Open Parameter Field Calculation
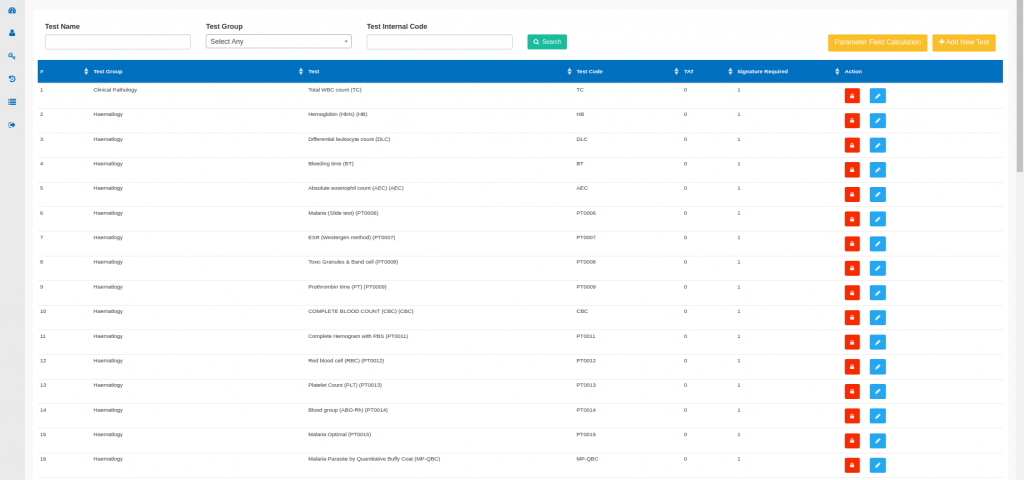 pos(877,42)
